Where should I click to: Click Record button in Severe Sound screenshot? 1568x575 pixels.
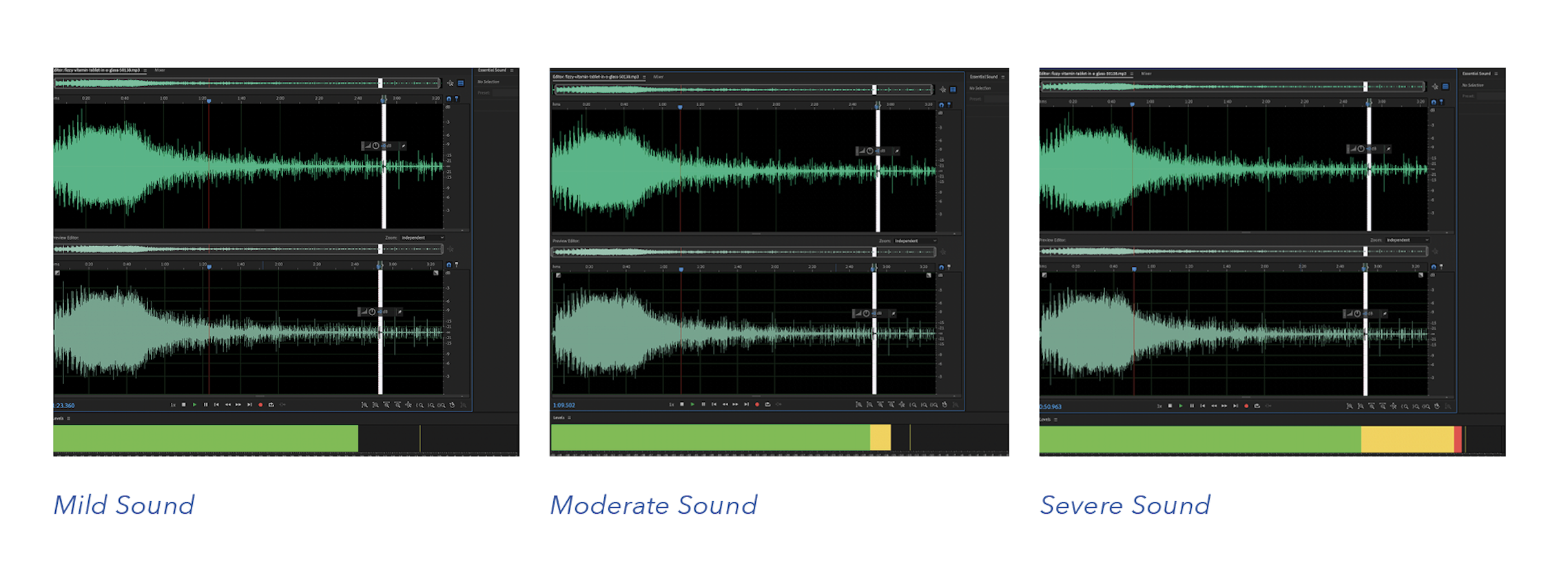(x=1246, y=406)
